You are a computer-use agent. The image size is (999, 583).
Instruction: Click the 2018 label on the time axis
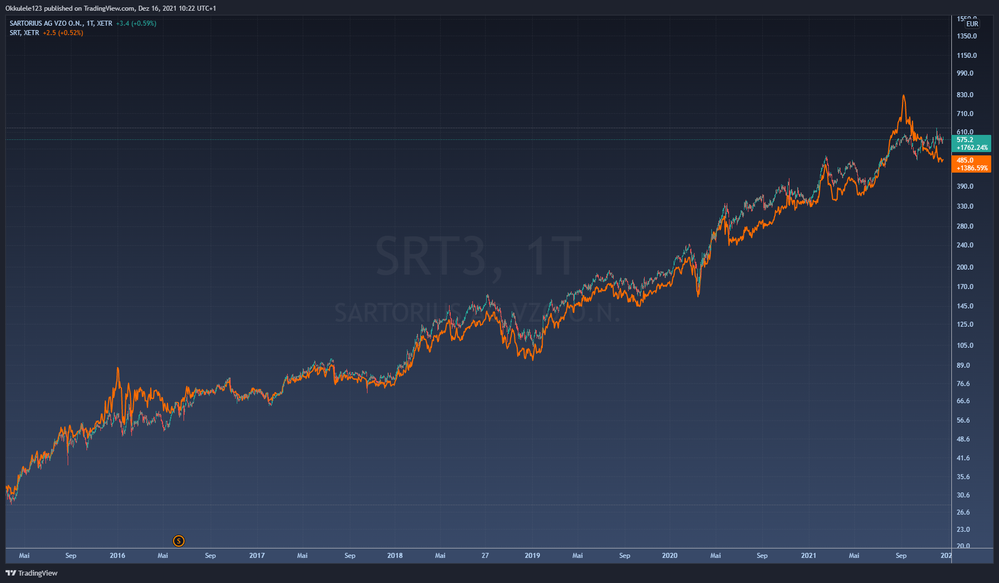tap(394, 555)
